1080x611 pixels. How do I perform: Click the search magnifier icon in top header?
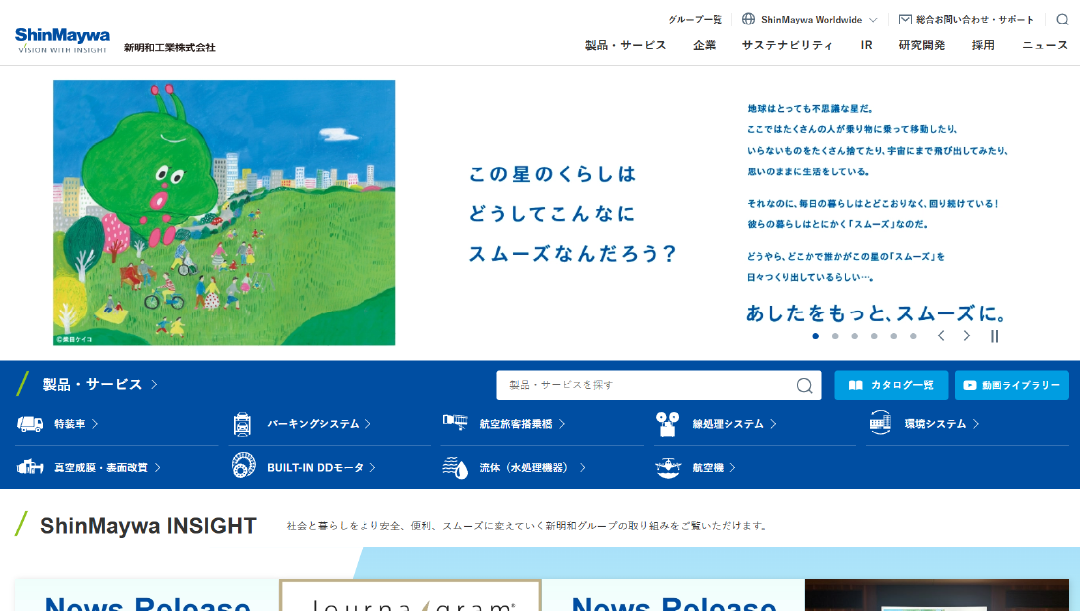click(x=1062, y=19)
